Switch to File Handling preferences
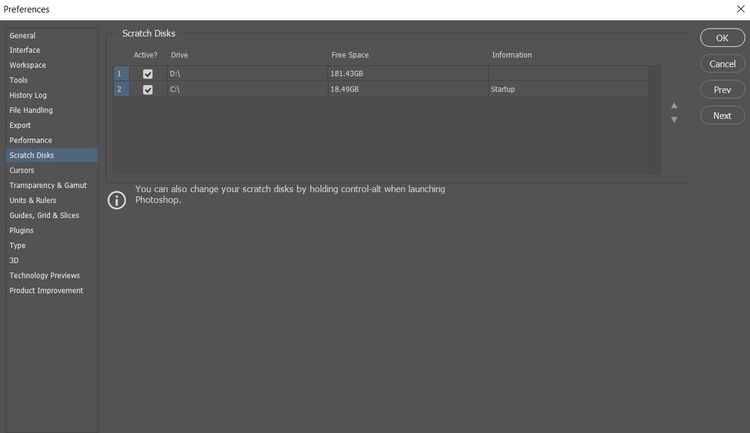The height and width of the screenshot is (433, 750). [x=31, y=110]
